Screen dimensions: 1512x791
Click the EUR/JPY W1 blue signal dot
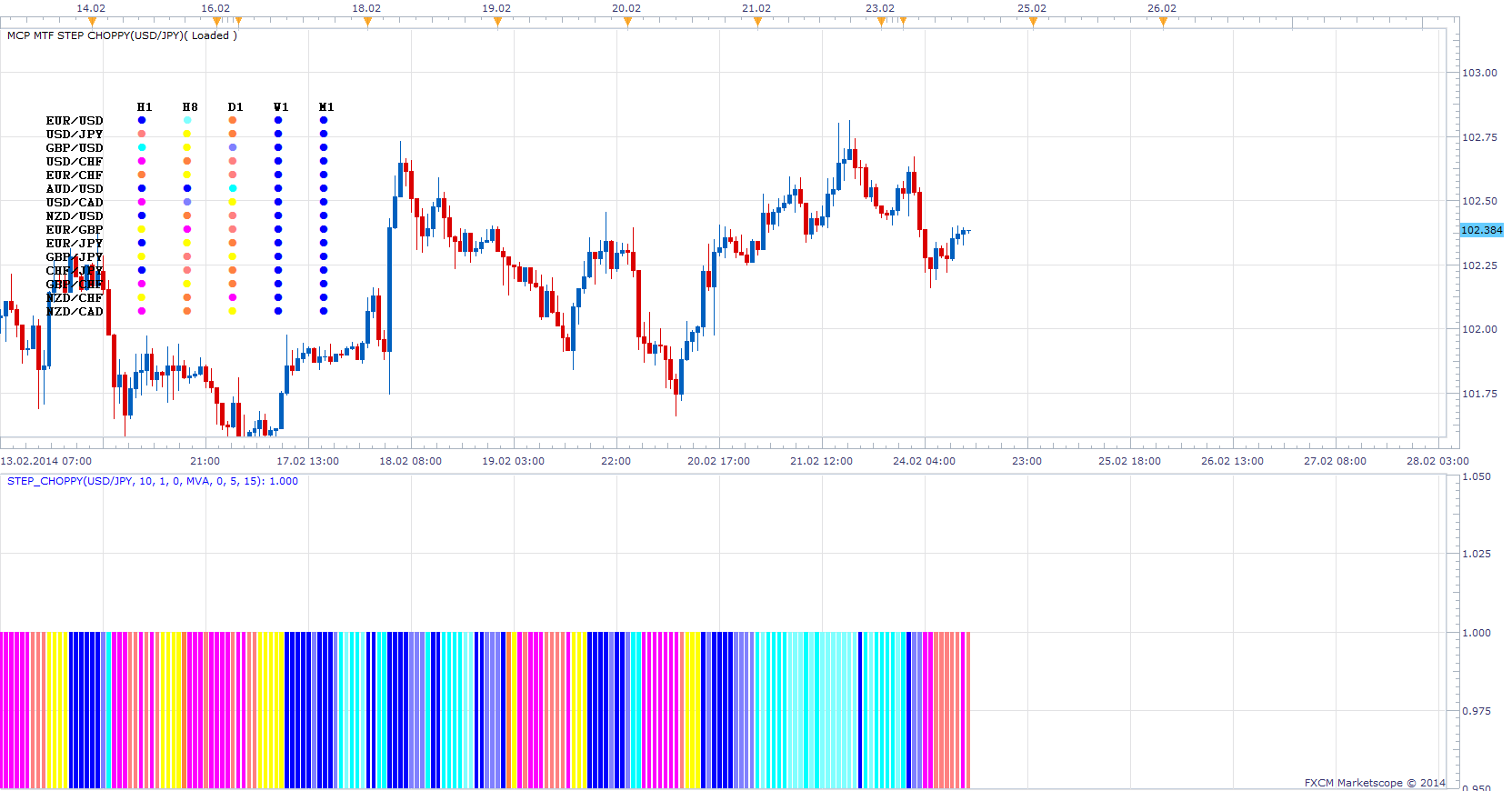pyautogui.click(x=278, y=243)
